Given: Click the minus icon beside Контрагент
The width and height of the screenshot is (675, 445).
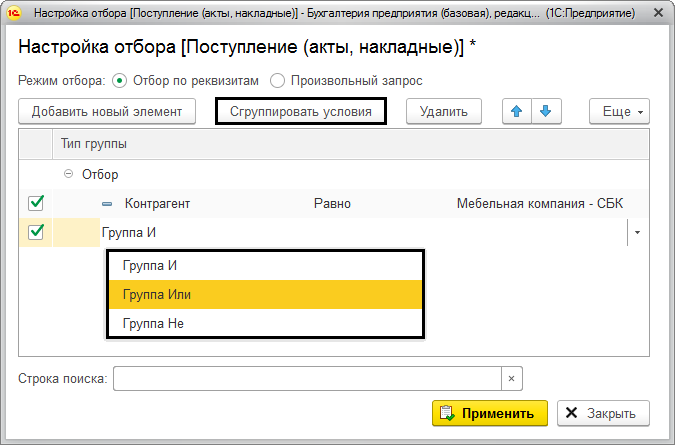Looking at the screenshot, I should 107,204.
